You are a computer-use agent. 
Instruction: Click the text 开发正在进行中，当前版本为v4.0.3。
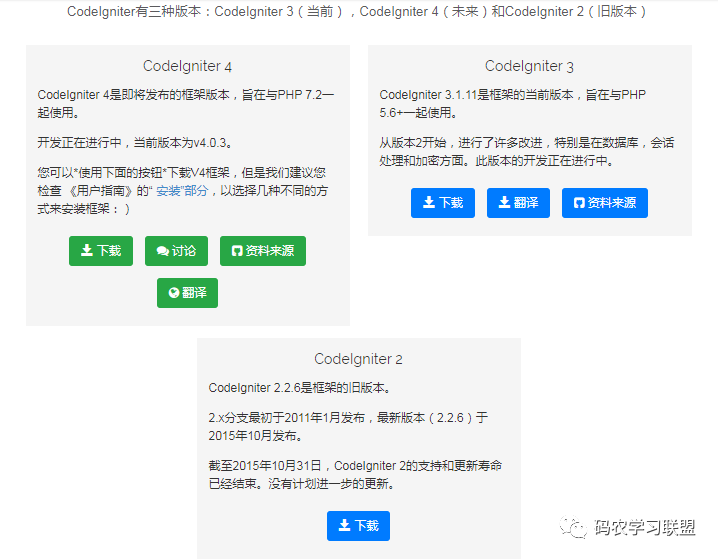coord(135,143)
